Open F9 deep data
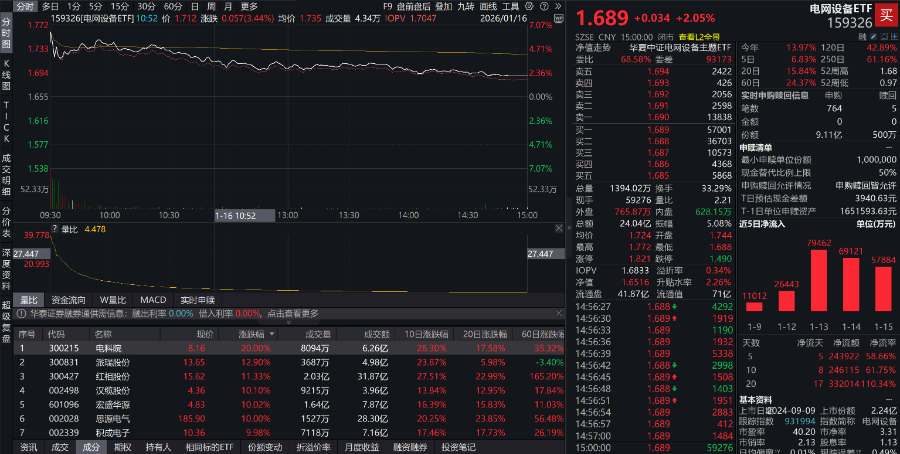Image resolution: width=900 pixels, height=454 pixels. pos(387,6)
